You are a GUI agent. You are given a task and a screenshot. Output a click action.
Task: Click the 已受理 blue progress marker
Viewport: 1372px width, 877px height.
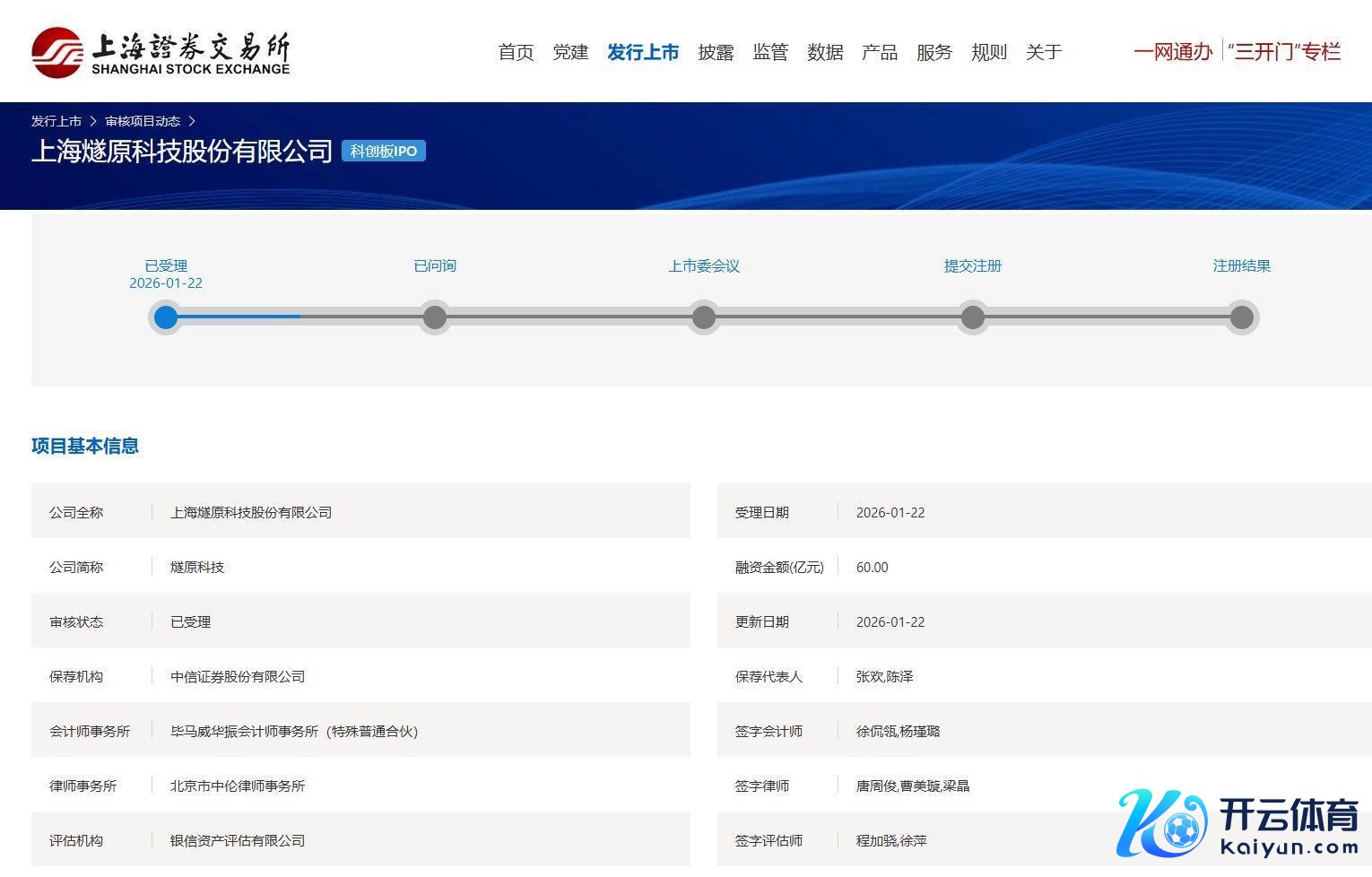pos(166,317)
